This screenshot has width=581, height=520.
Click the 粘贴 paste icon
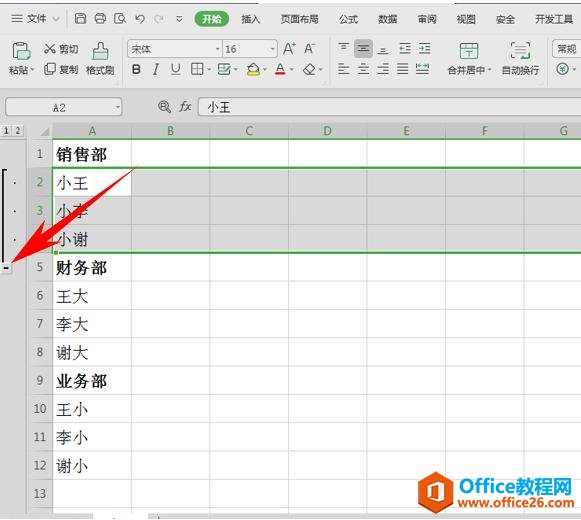point(21,51)
